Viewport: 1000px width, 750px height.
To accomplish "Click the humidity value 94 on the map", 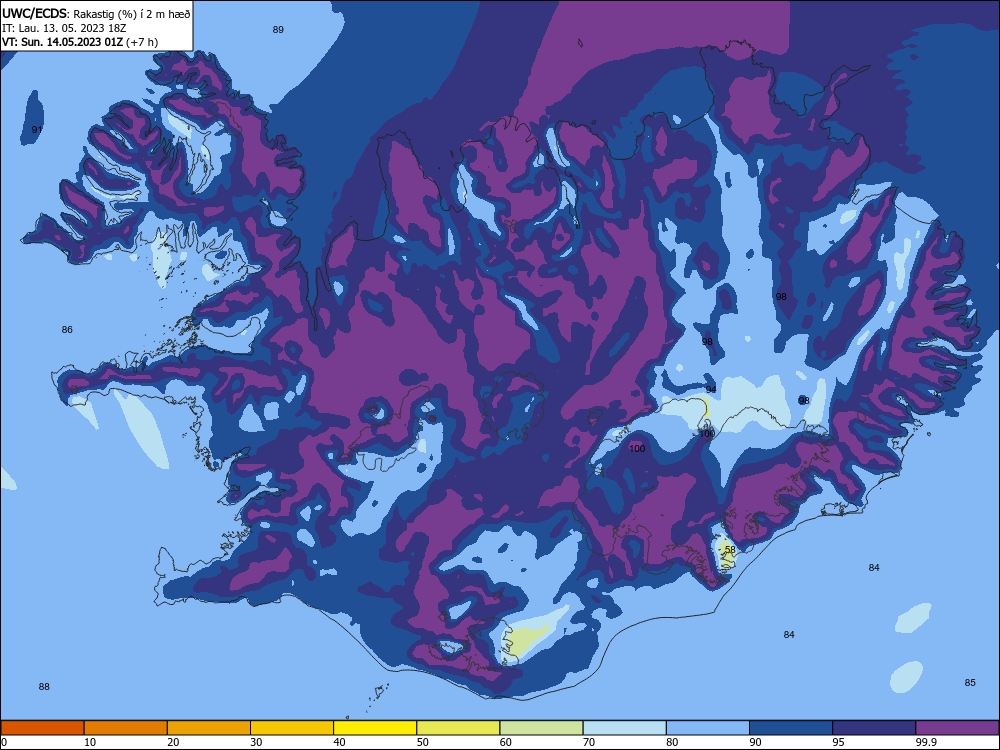I will pyautogui.click(x=711, y=390).
